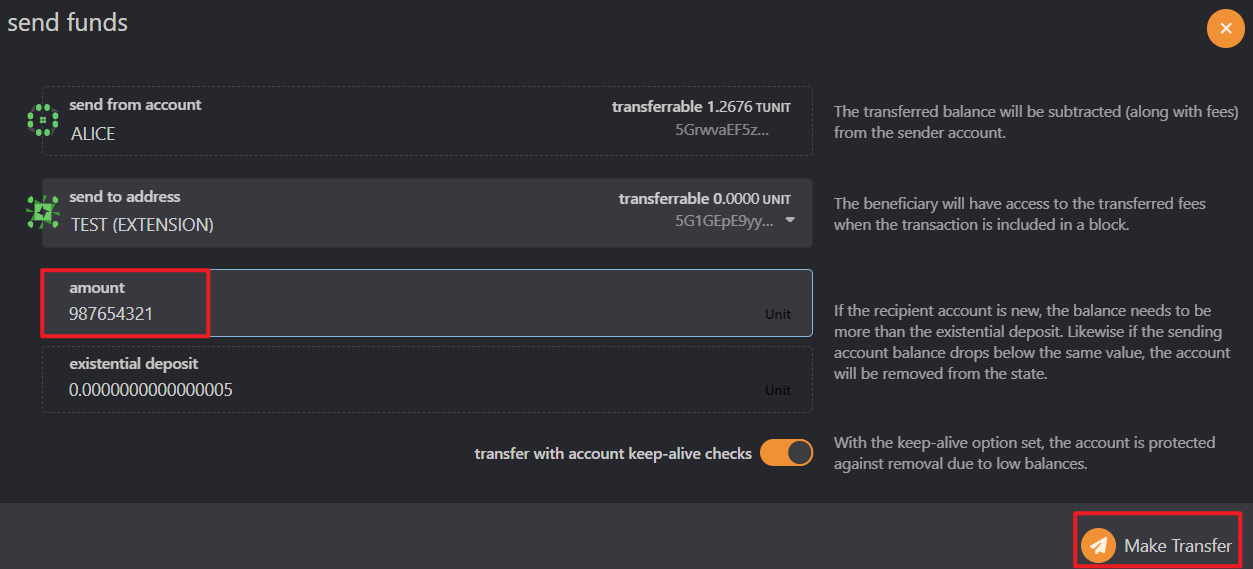This screenshot has height=569, width=1253.
Task: Select the ALICE sender account name
Action: click(93, 133)
